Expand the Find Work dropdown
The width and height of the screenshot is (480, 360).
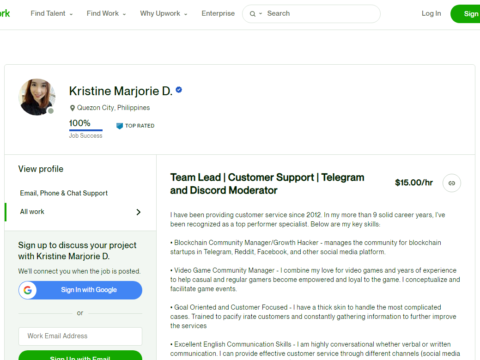(106, 14)
